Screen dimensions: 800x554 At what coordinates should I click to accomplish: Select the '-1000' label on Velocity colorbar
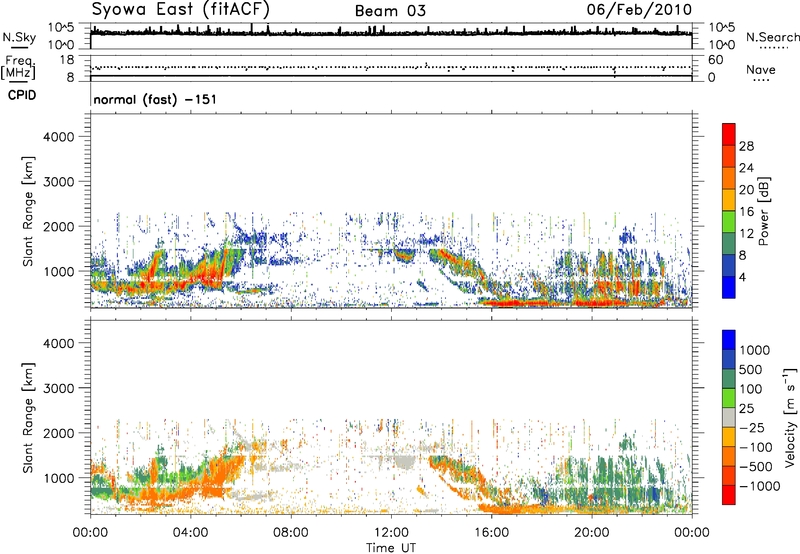tap(759, 486)
